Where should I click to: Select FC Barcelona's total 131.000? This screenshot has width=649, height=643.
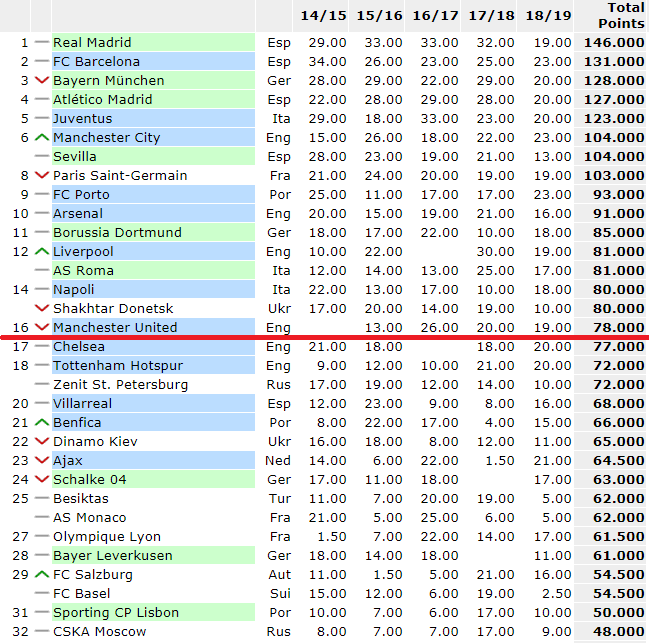pyautogui.click(x=614, y=61)
